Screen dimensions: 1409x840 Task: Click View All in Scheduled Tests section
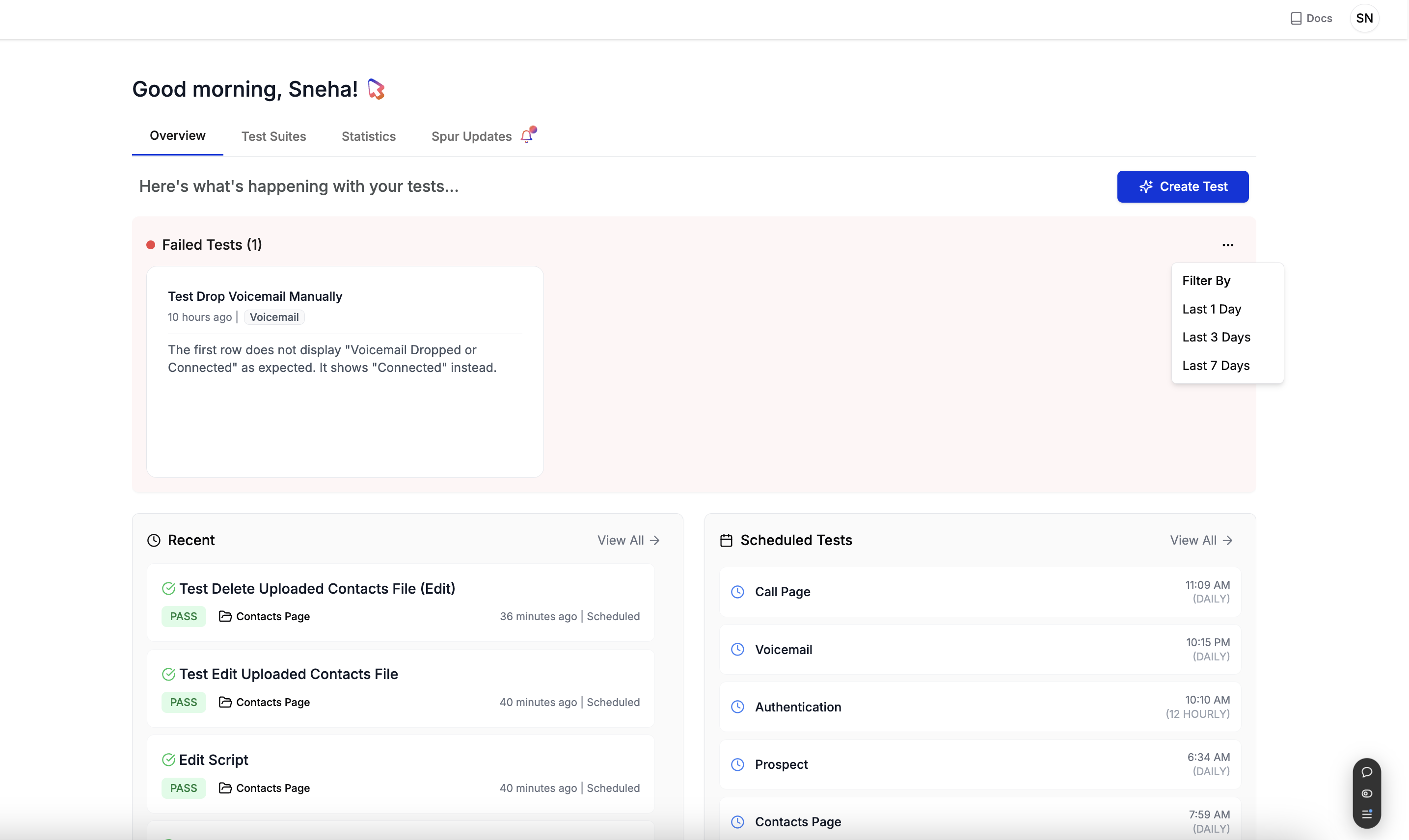1200,540
